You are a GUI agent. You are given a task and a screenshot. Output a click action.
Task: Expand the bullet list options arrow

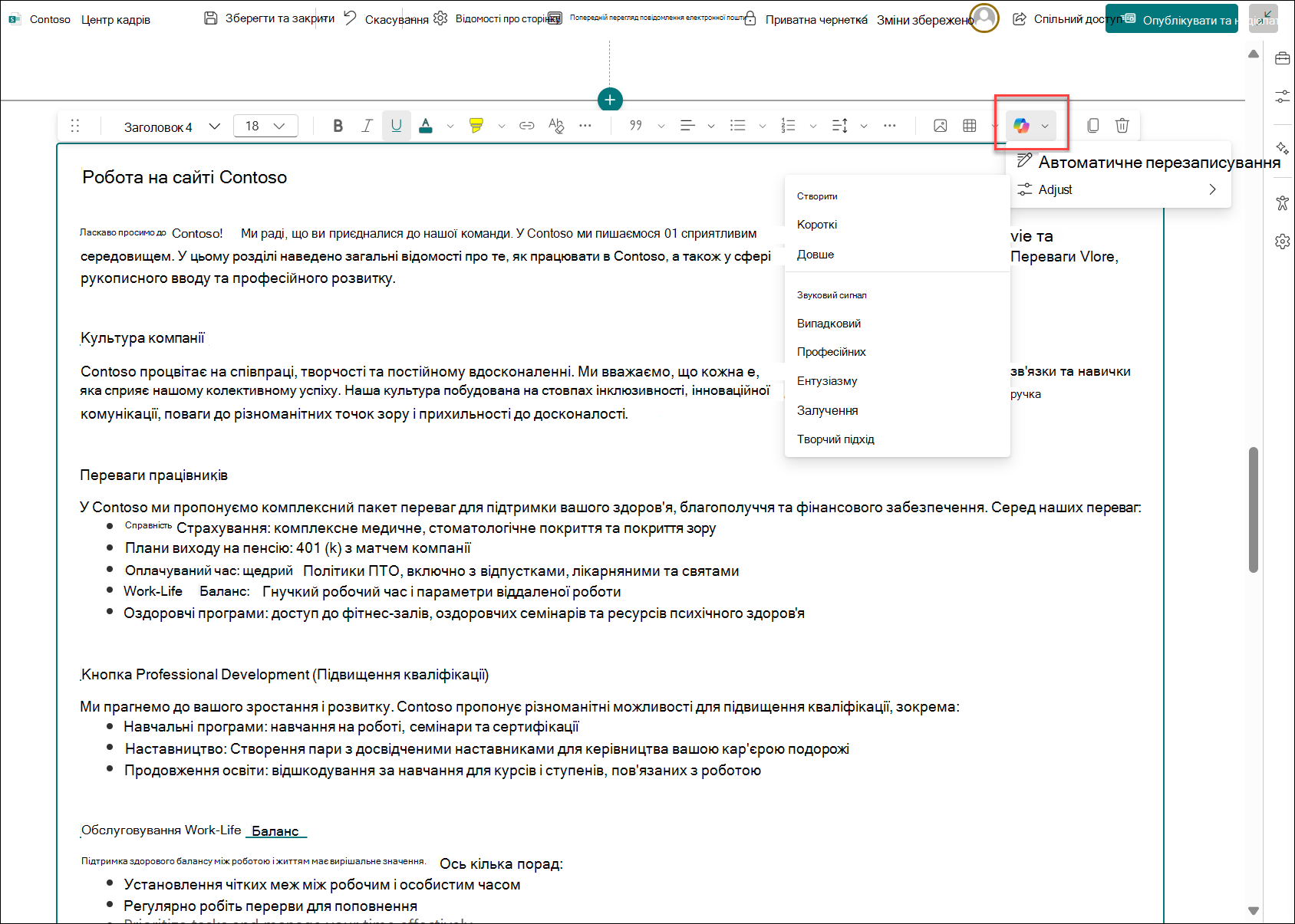pyautogui.click(x=763, y=126)
